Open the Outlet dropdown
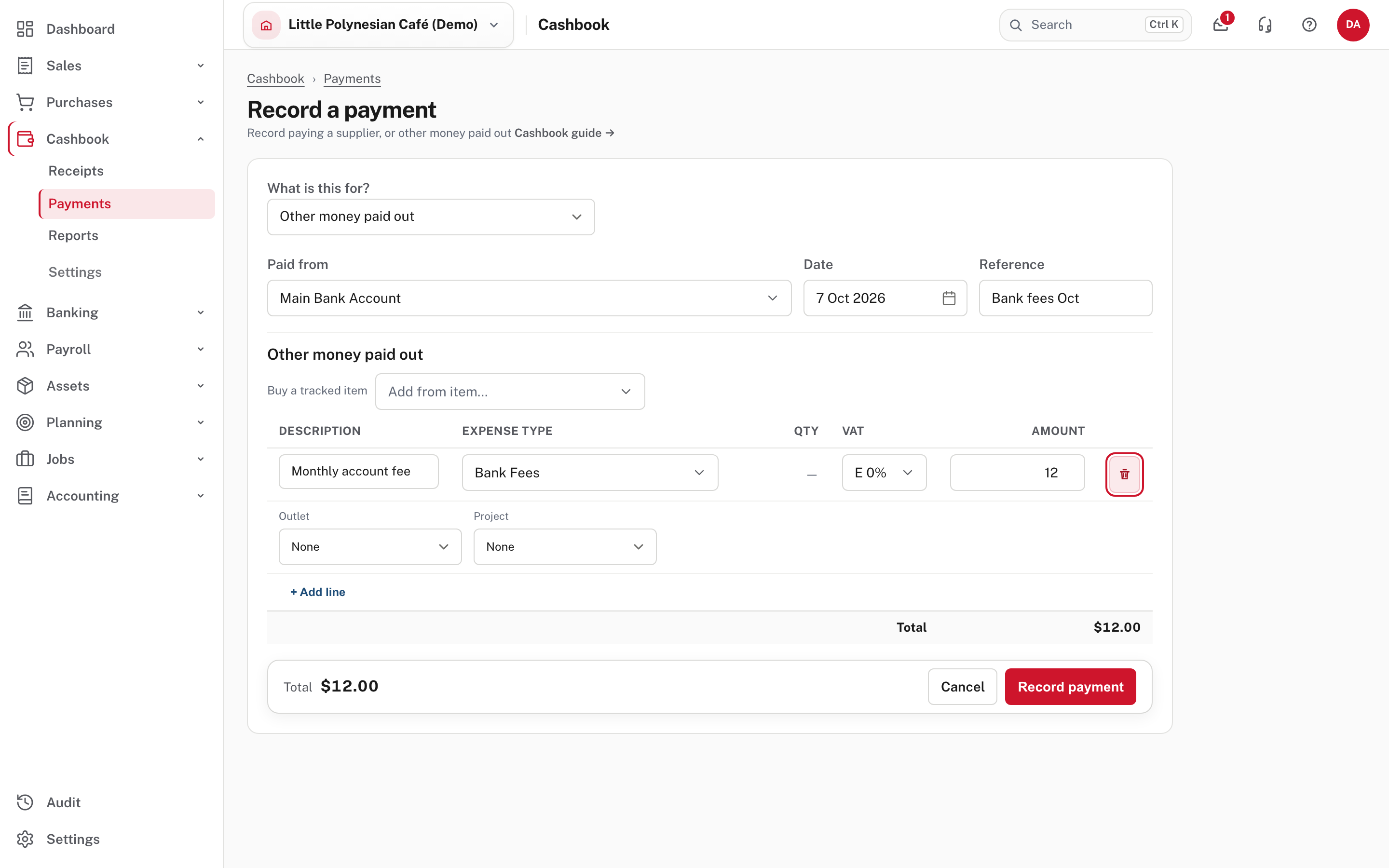The height and width of the screenshot is (868, 1389). coord(370,546)
